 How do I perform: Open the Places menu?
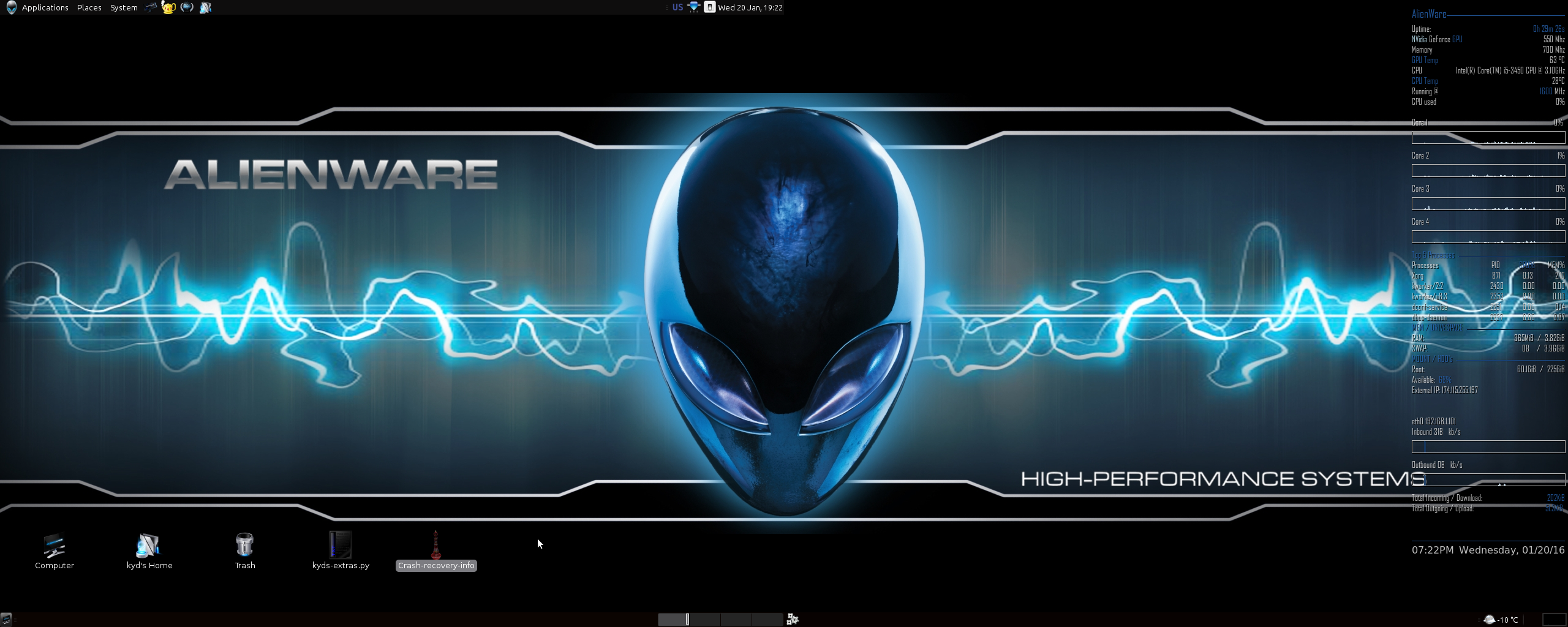pyautogui.click(x=89, y=7)
